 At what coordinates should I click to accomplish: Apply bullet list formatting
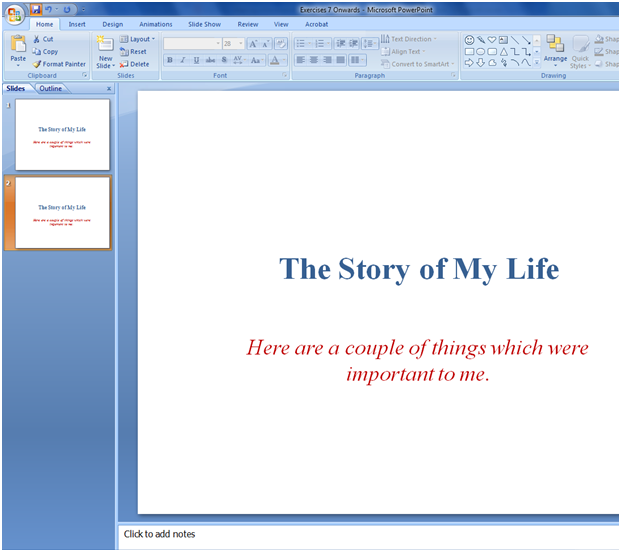(301, 44)
